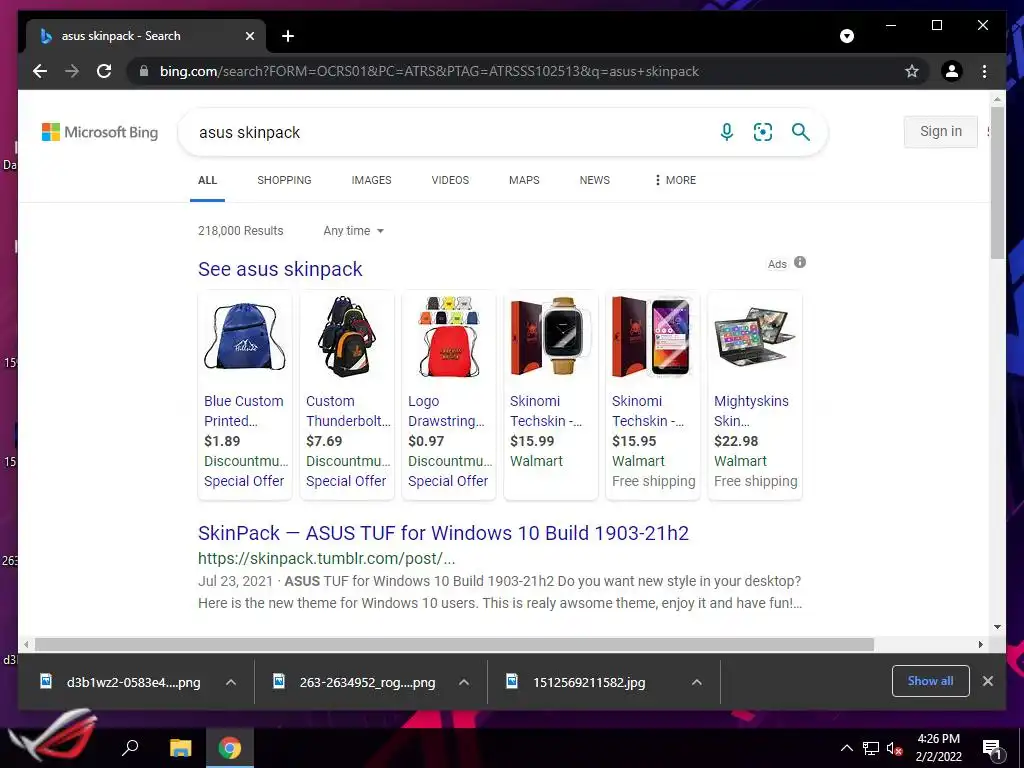Click the muted volume tray icon

(x=894, y=748)
